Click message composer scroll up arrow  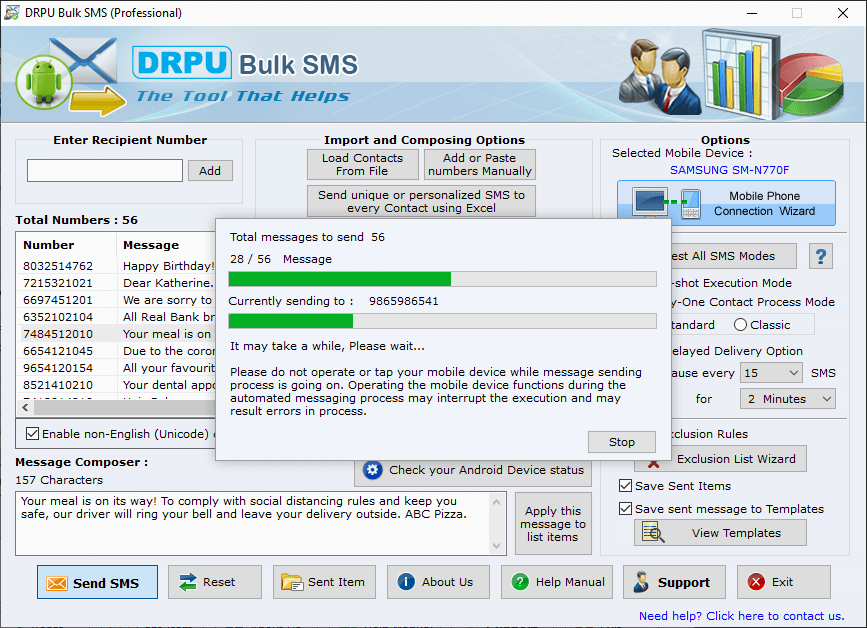click(496, 502)
